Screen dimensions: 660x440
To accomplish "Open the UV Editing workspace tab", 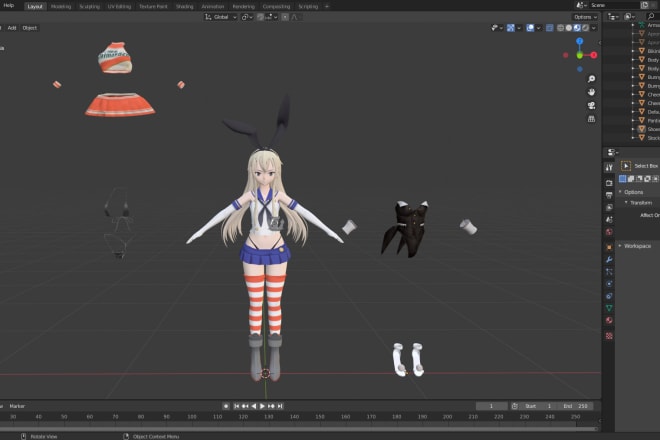I will (x=119, y=6).
